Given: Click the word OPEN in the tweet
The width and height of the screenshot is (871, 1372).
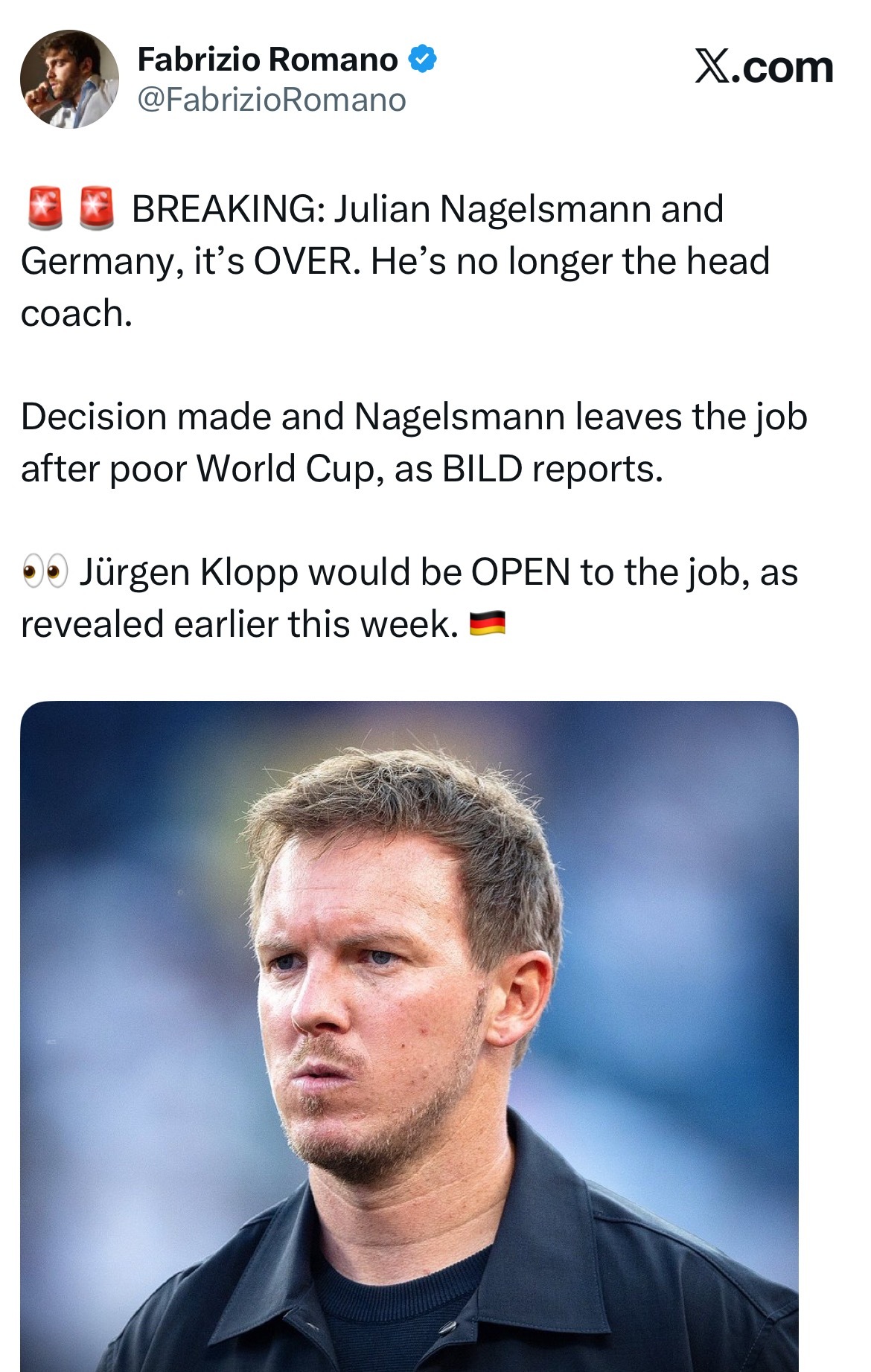Looking at the screenshot, I should (x=520, y=572).
